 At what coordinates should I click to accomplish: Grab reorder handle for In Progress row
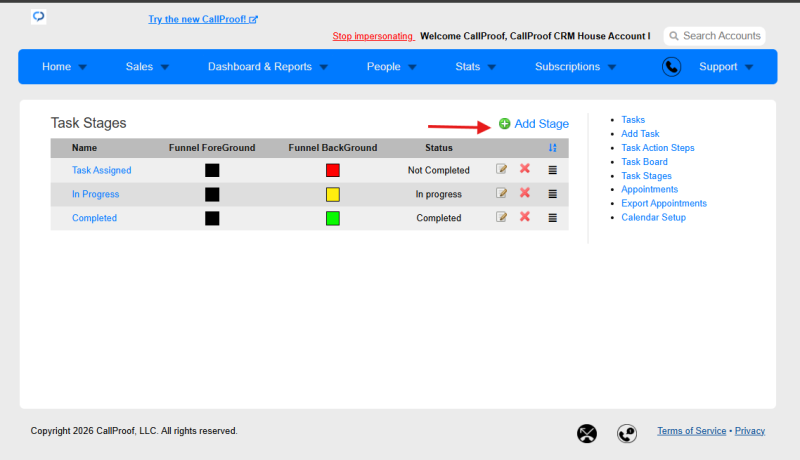pyautogui.click(x=553, y=194)
